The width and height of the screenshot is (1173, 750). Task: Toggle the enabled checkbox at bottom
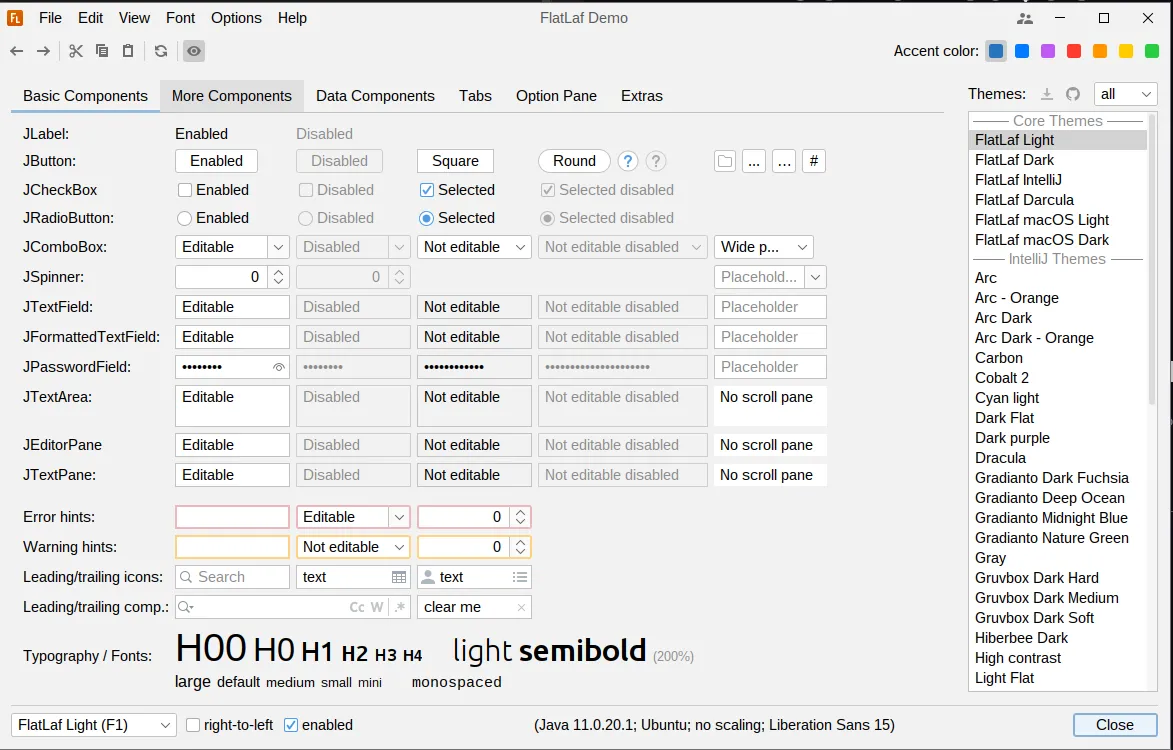291,725
